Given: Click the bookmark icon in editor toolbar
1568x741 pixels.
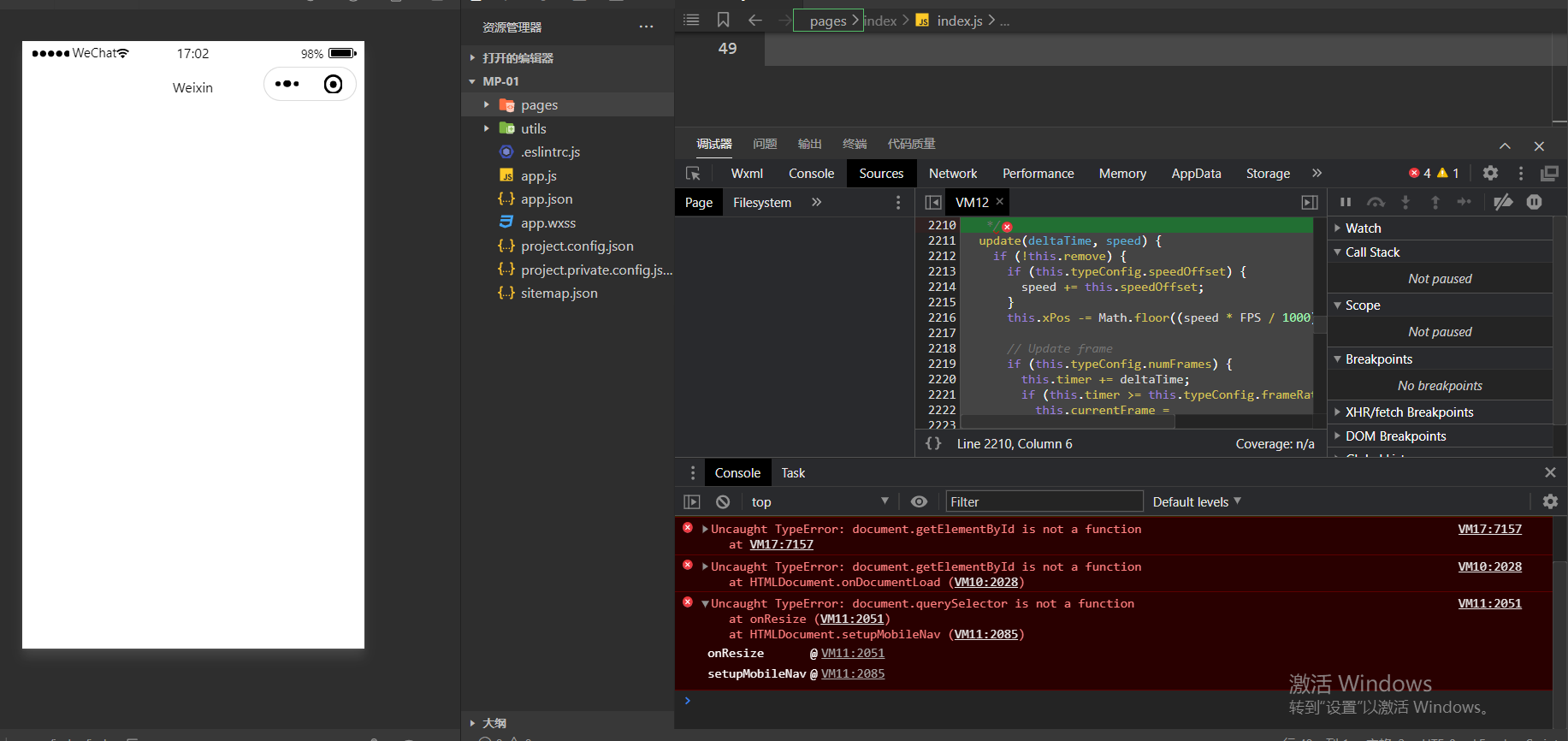Looking at the screenshot, I should coord(723,20).
